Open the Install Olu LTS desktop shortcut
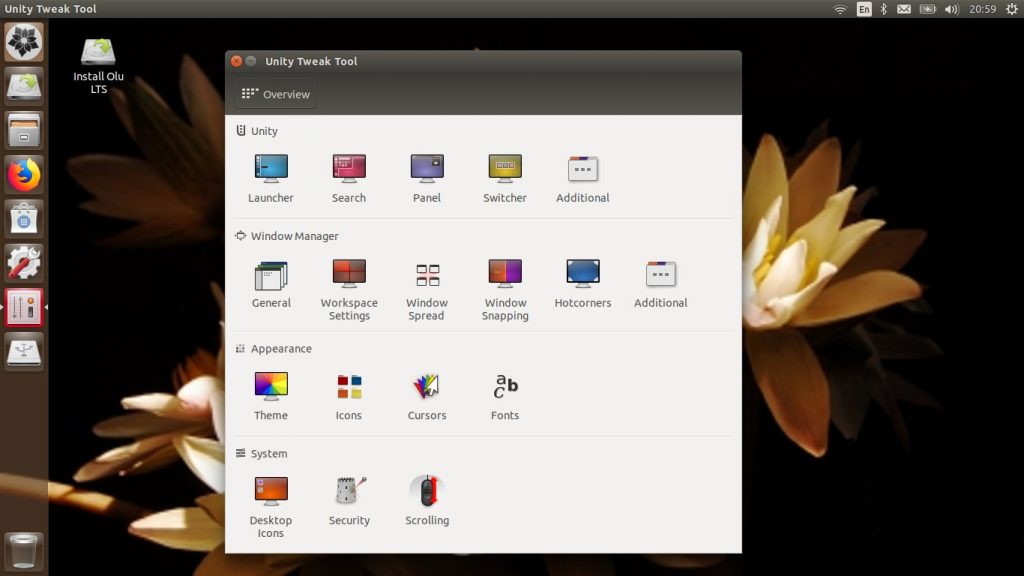1024x576 pixels. 98,65
